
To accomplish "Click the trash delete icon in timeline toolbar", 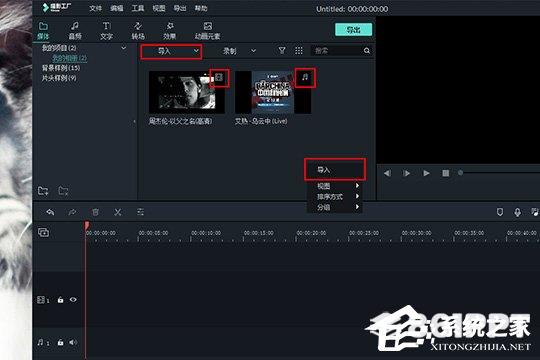I will click(95, 212).
